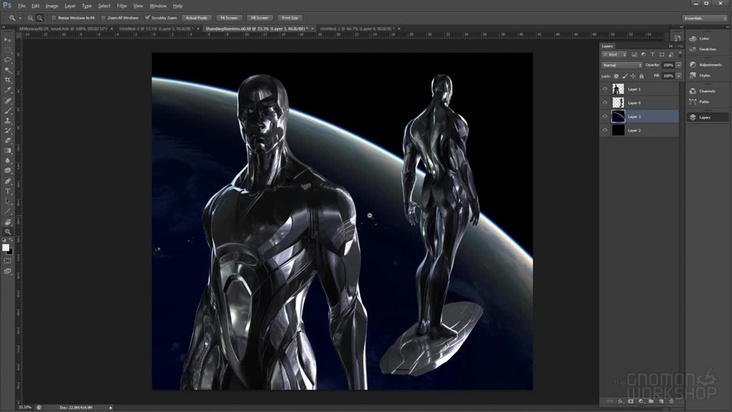The image size is (732, 412).
Task: Enable Resize Windows to Fit checkbox
Action: click(x=54, y=18)
